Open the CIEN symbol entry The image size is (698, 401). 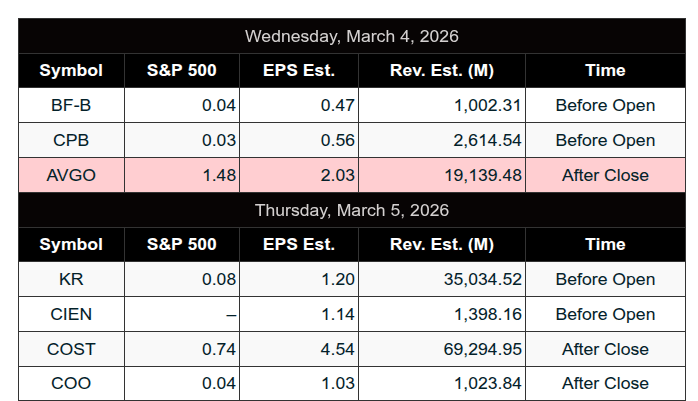coord(71,314)
